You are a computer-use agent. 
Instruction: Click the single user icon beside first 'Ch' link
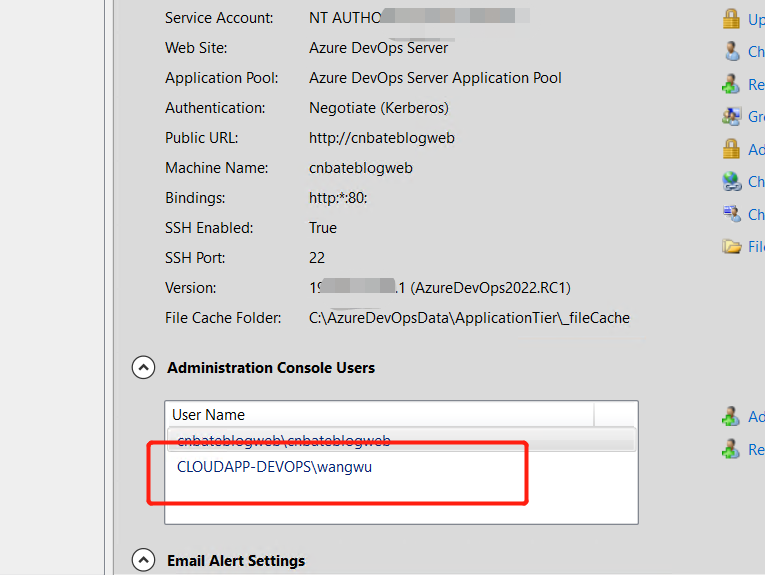click(731, 51)
